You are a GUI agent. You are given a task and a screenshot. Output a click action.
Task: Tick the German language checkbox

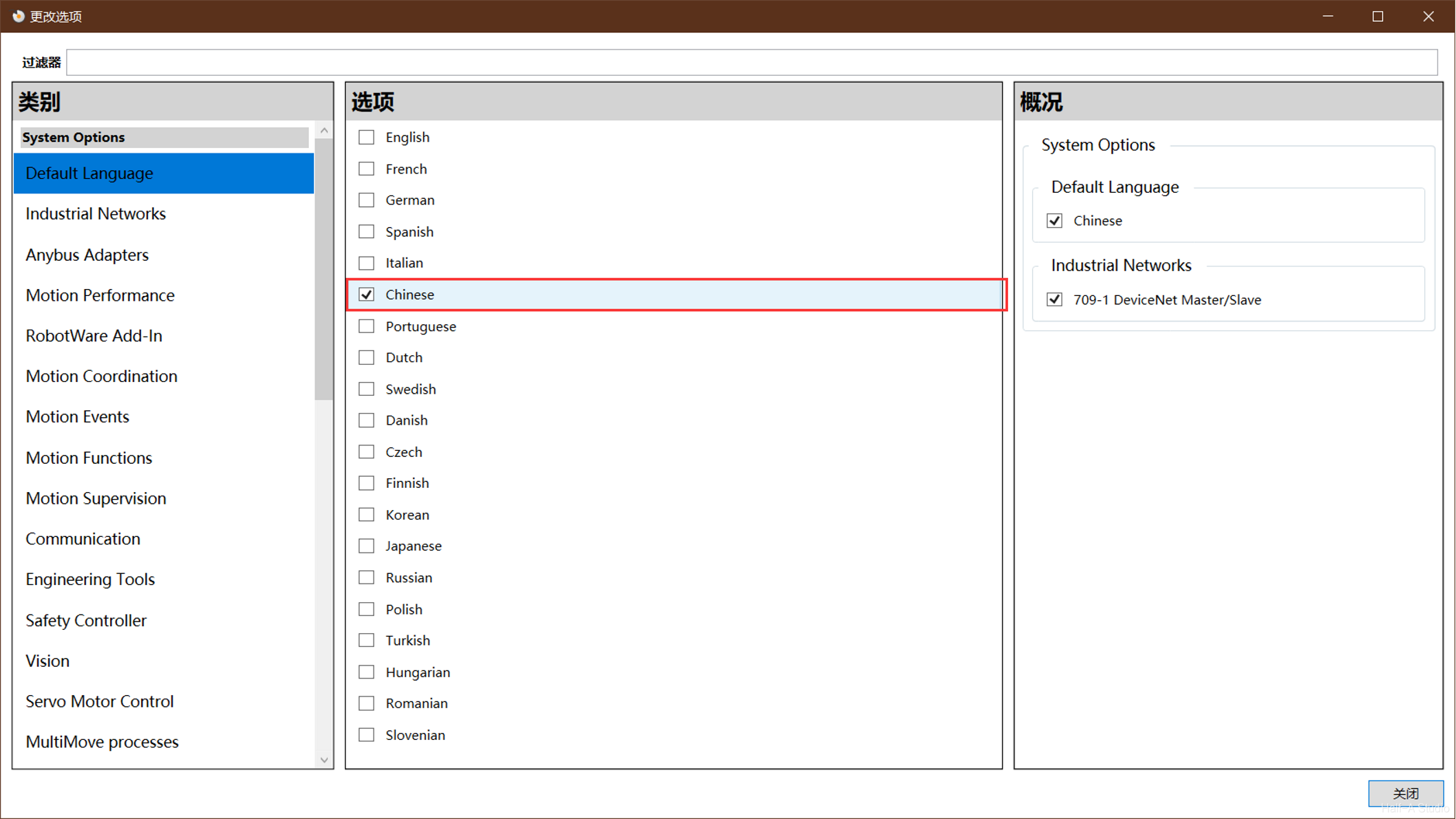[x=367, y=200]
